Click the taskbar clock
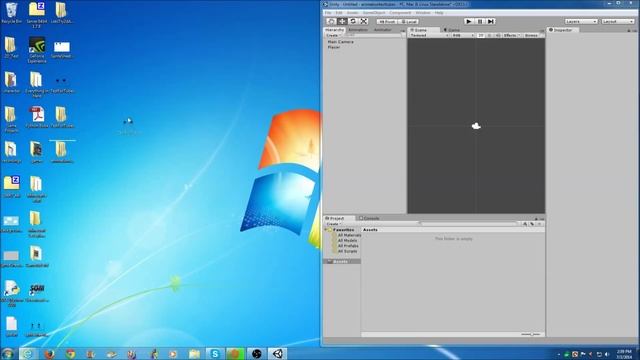Screen dimensions: 640x360 [624, 354]
